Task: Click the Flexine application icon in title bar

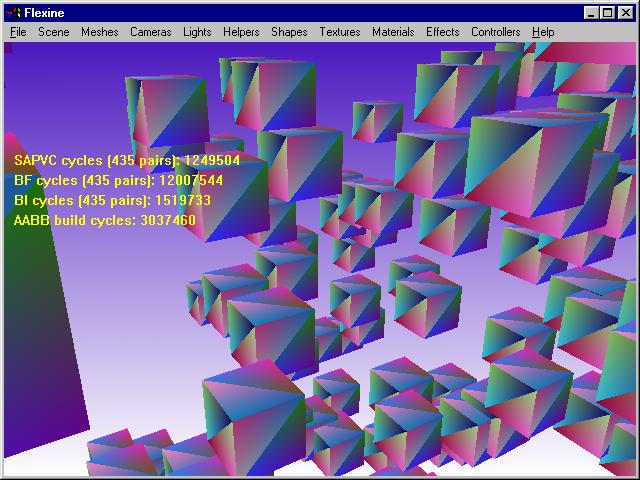Action: click(x=13, y=13)
